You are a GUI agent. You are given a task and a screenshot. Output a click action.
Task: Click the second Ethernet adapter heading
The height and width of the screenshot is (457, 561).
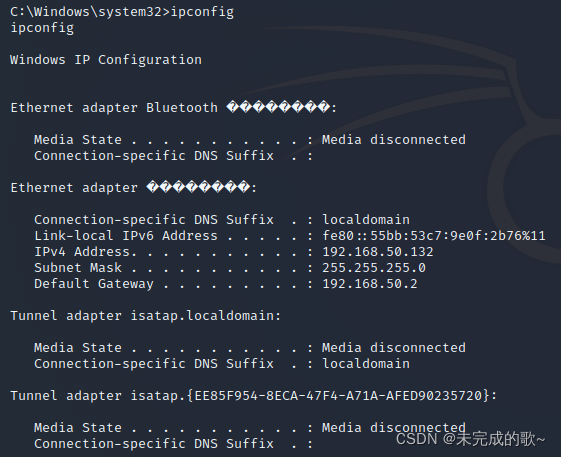[x=134, y=188]
